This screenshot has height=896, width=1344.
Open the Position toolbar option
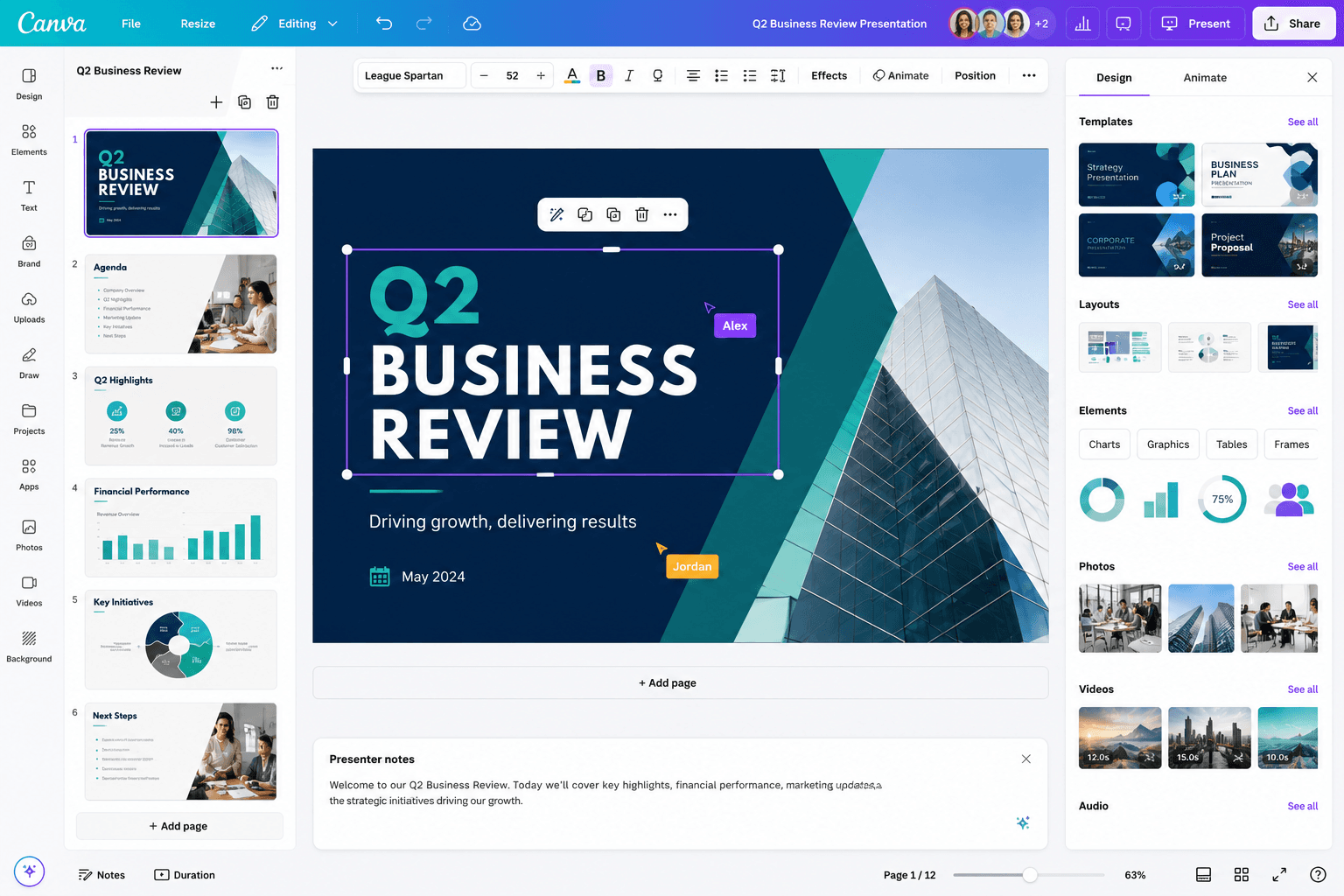pos(975,76)
